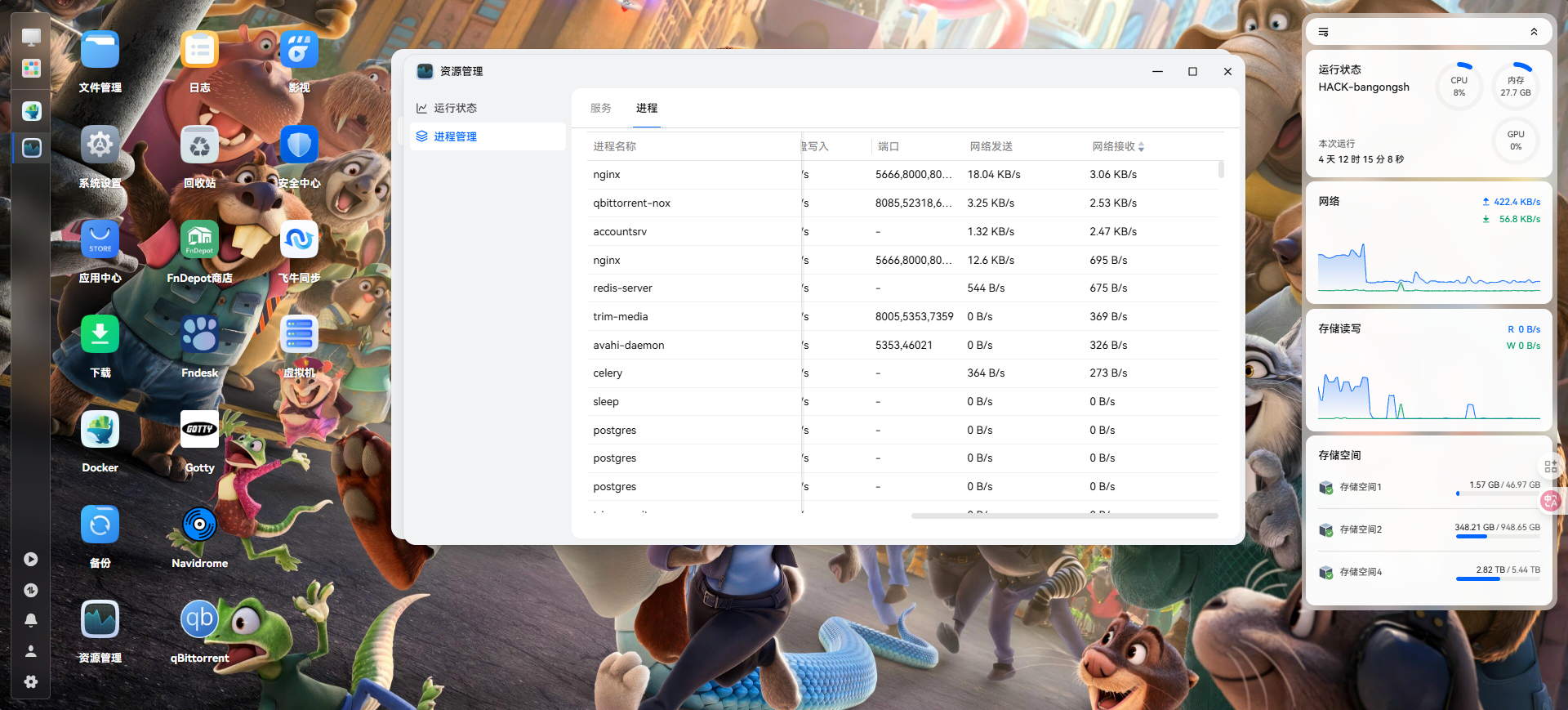1568x710 pixels.
Task: Launch the 影视 video app icon
Action: click(299, 50)
